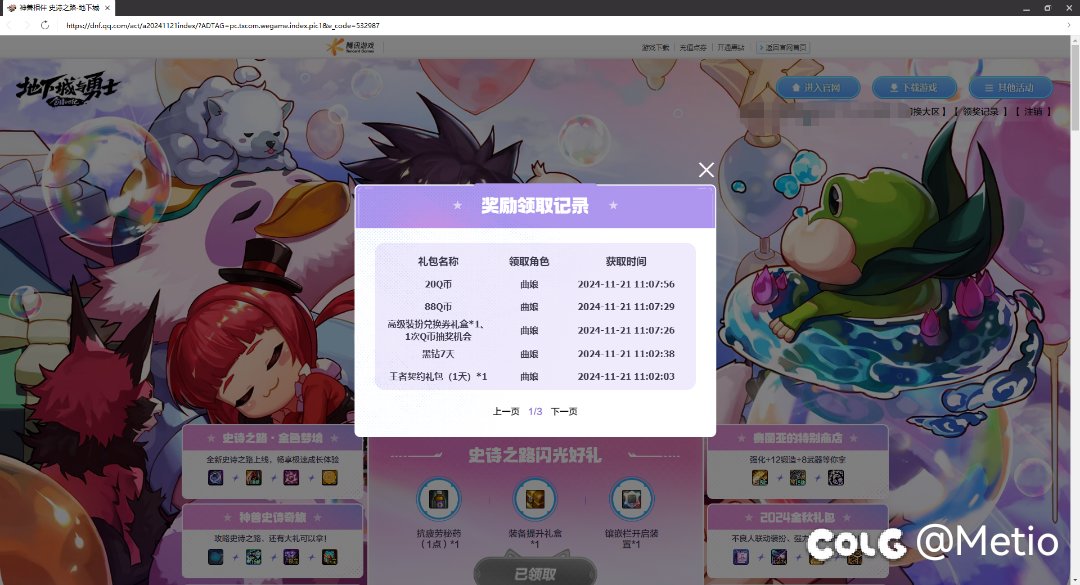Close the browser tab 史诗之路
Screen dimensions: 1080x585
(107, 8)
